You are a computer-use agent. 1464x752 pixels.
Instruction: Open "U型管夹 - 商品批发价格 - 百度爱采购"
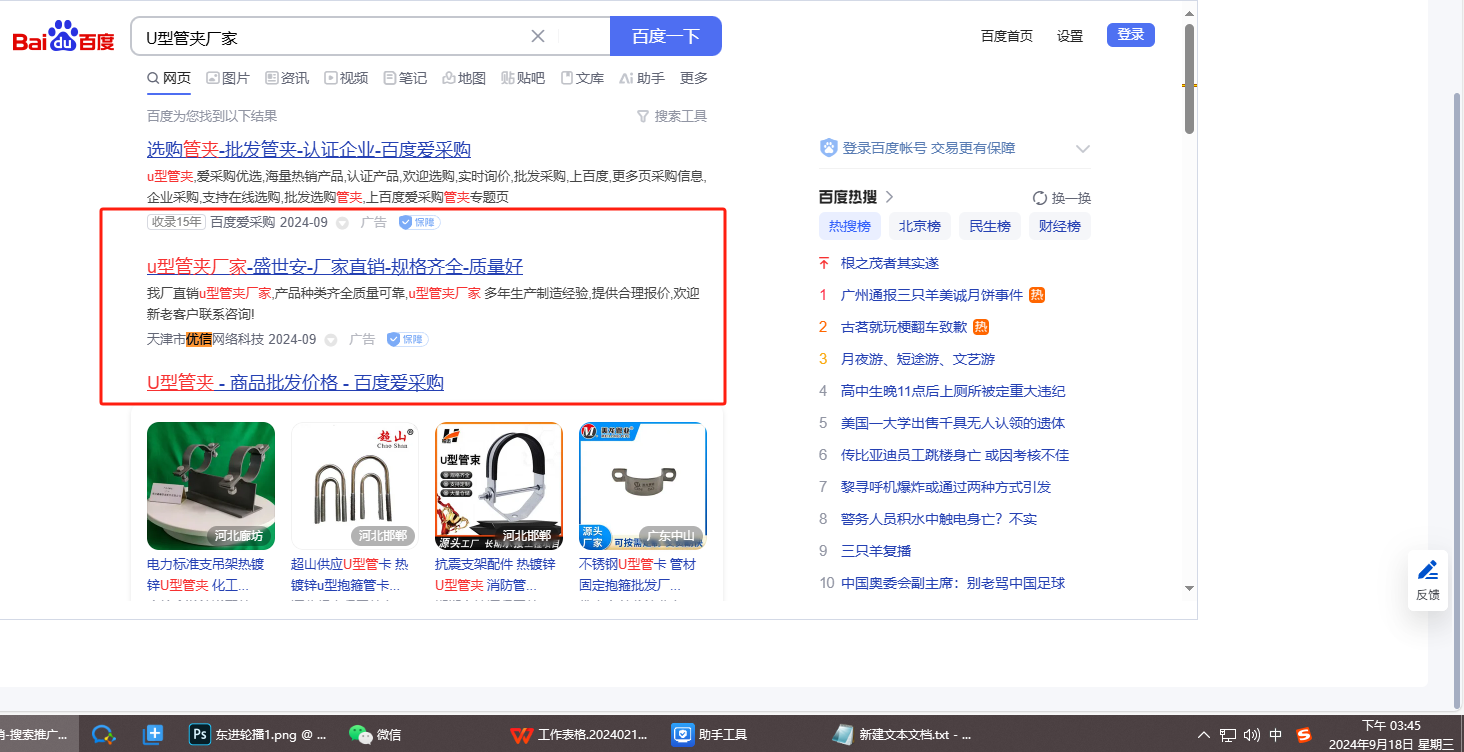point(295,382)
